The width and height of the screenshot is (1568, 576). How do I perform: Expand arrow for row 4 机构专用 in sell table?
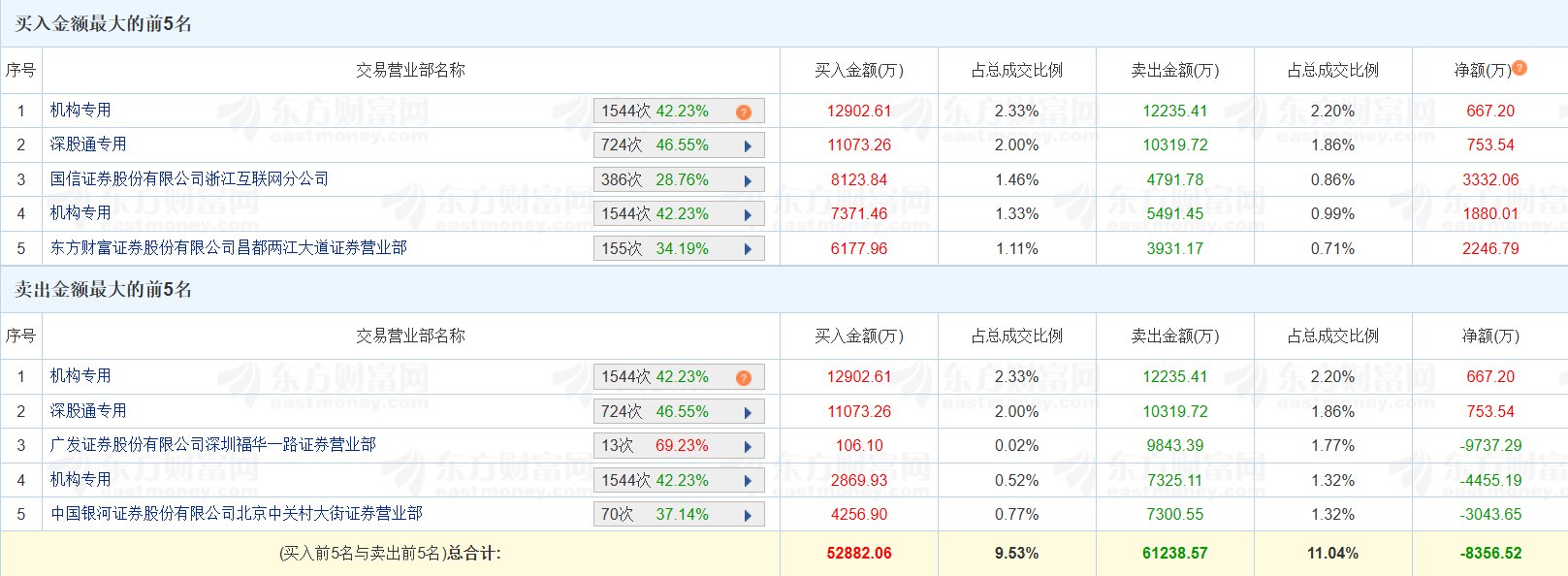point(748,481)
